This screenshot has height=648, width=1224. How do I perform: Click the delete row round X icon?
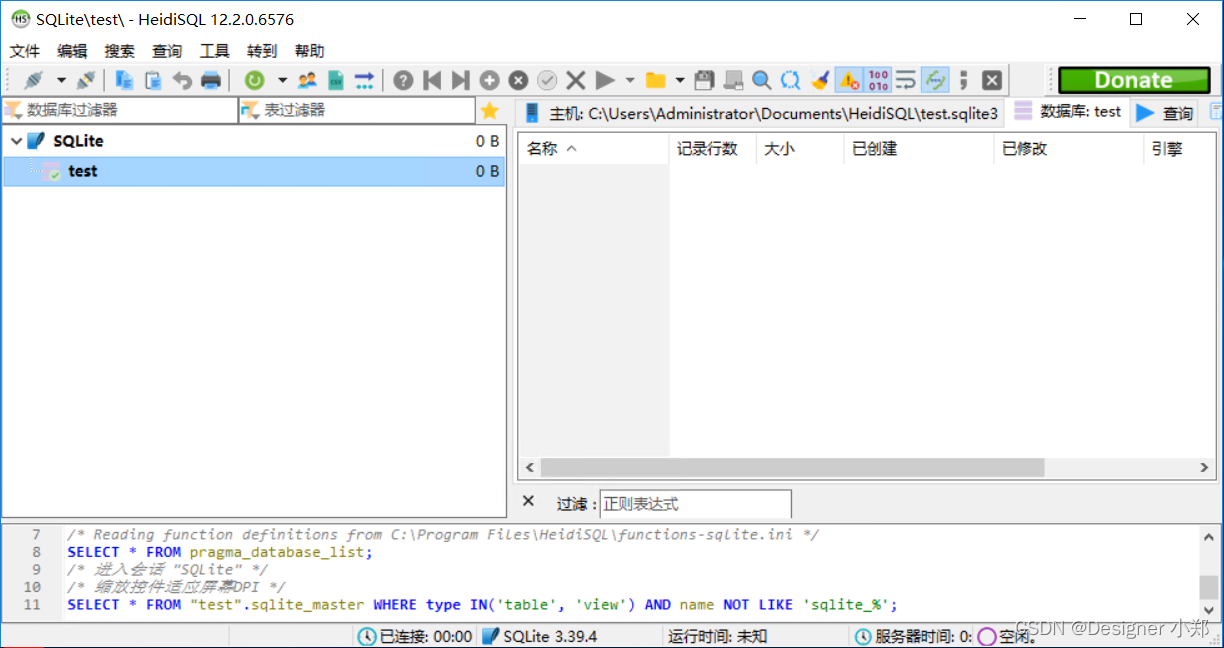pos(518,80)
